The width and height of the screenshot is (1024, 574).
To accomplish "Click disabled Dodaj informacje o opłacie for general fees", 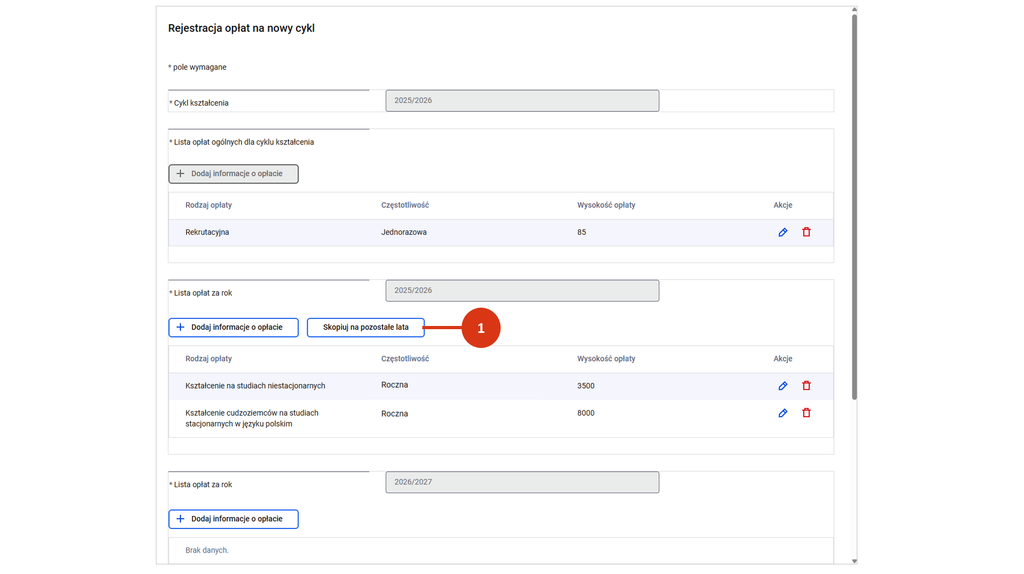I will coord(233,174).
